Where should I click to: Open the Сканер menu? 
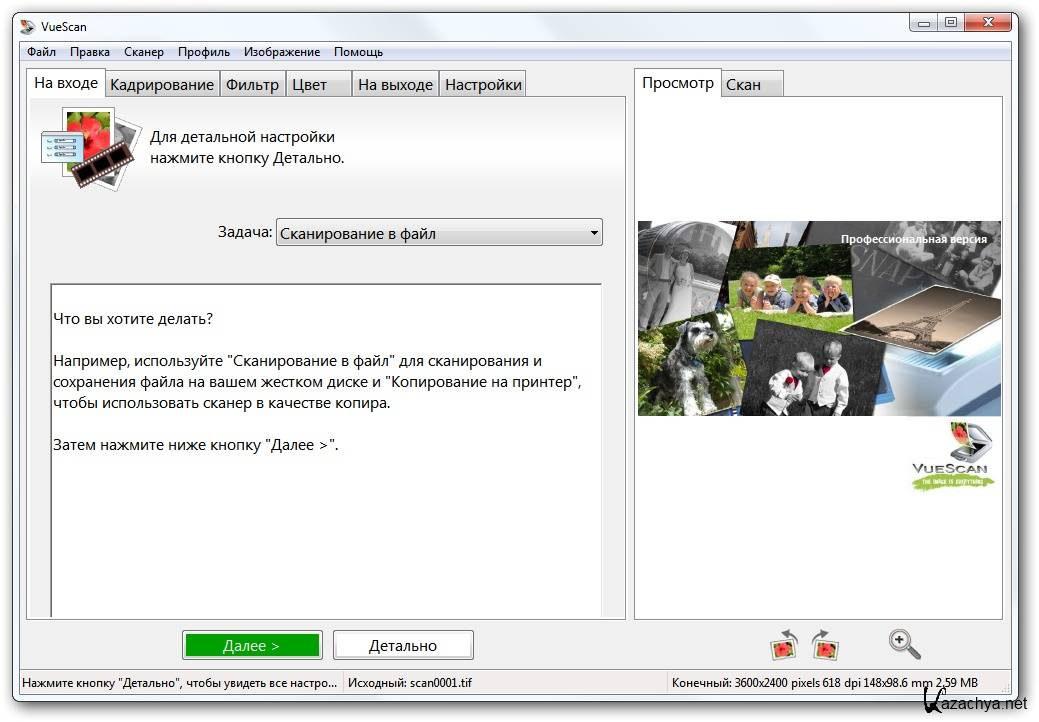pos(144,52)
